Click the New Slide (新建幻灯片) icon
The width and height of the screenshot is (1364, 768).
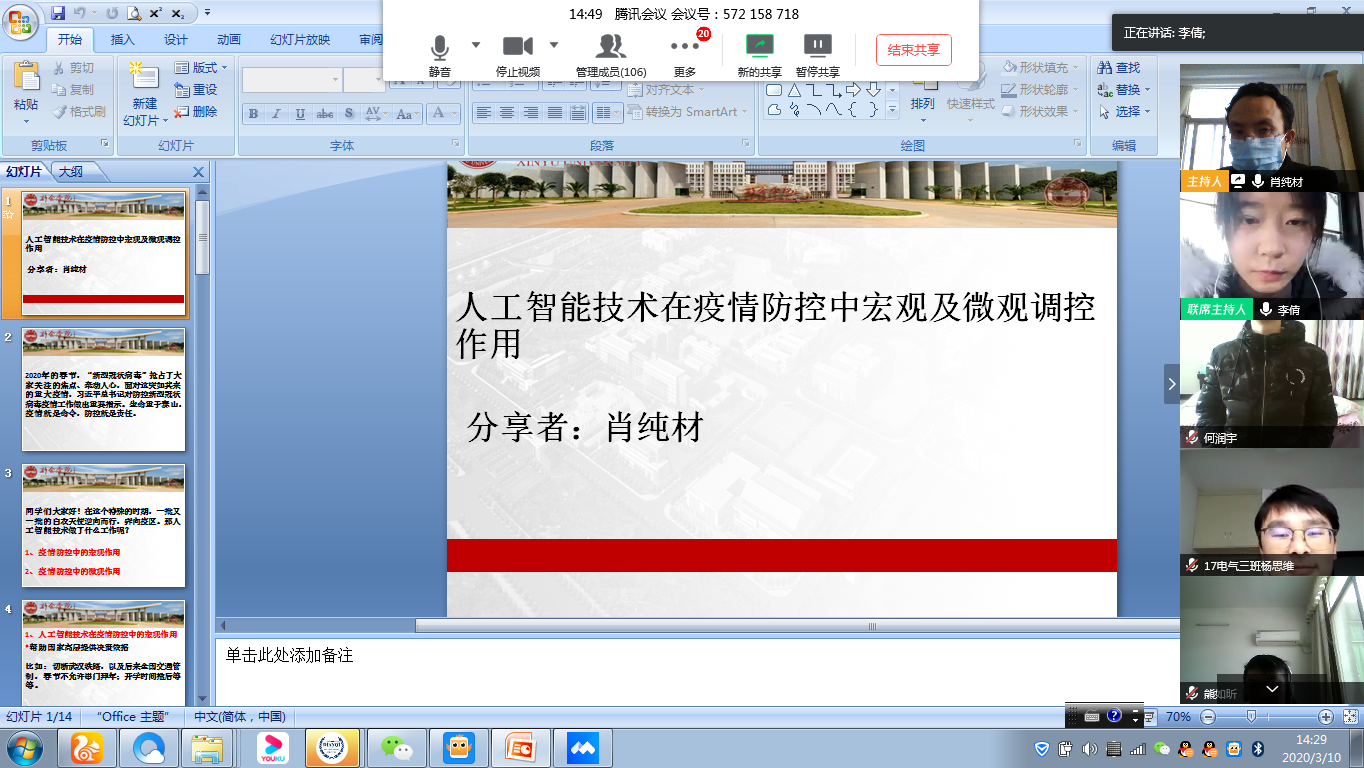pos(144,78)
